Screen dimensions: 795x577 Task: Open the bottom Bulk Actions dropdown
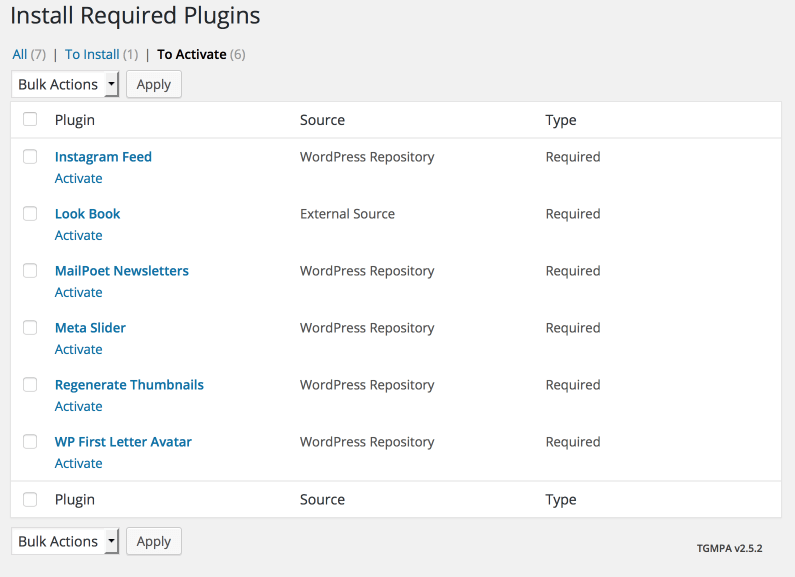pyautogui.click(x=65, y=541)
